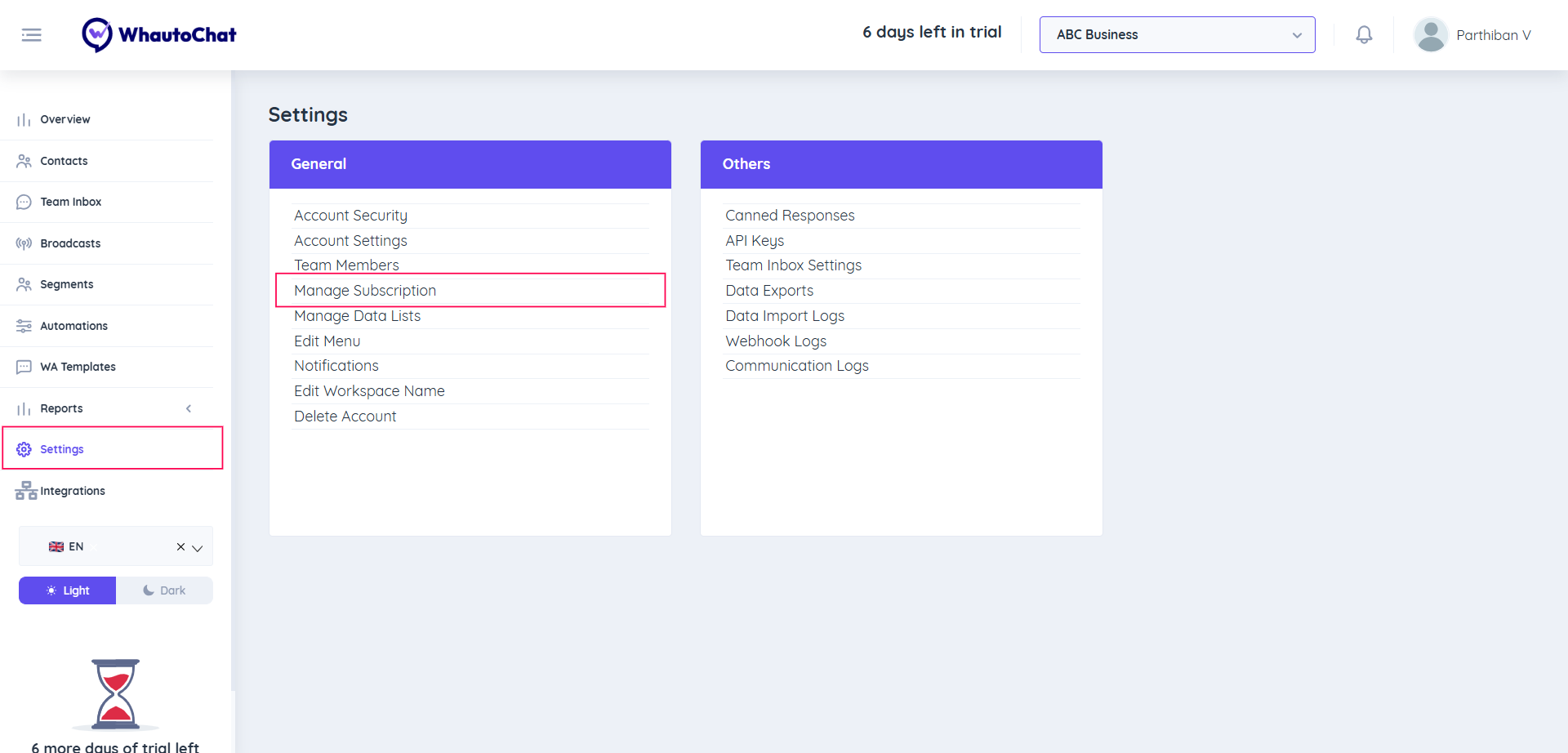Go to Contacts in sidebar

(x=64, y=161)
